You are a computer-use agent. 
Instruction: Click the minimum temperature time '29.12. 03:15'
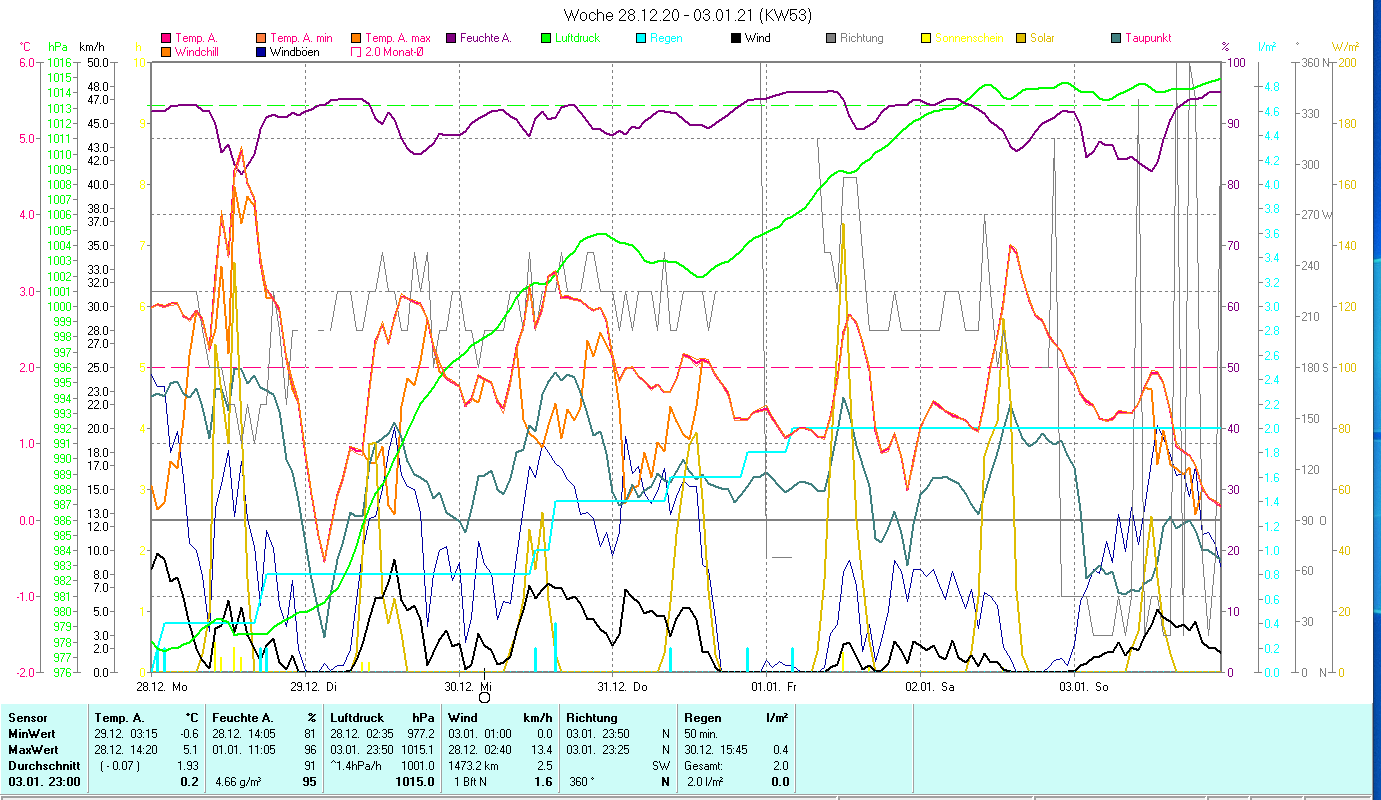pos(127,734)
